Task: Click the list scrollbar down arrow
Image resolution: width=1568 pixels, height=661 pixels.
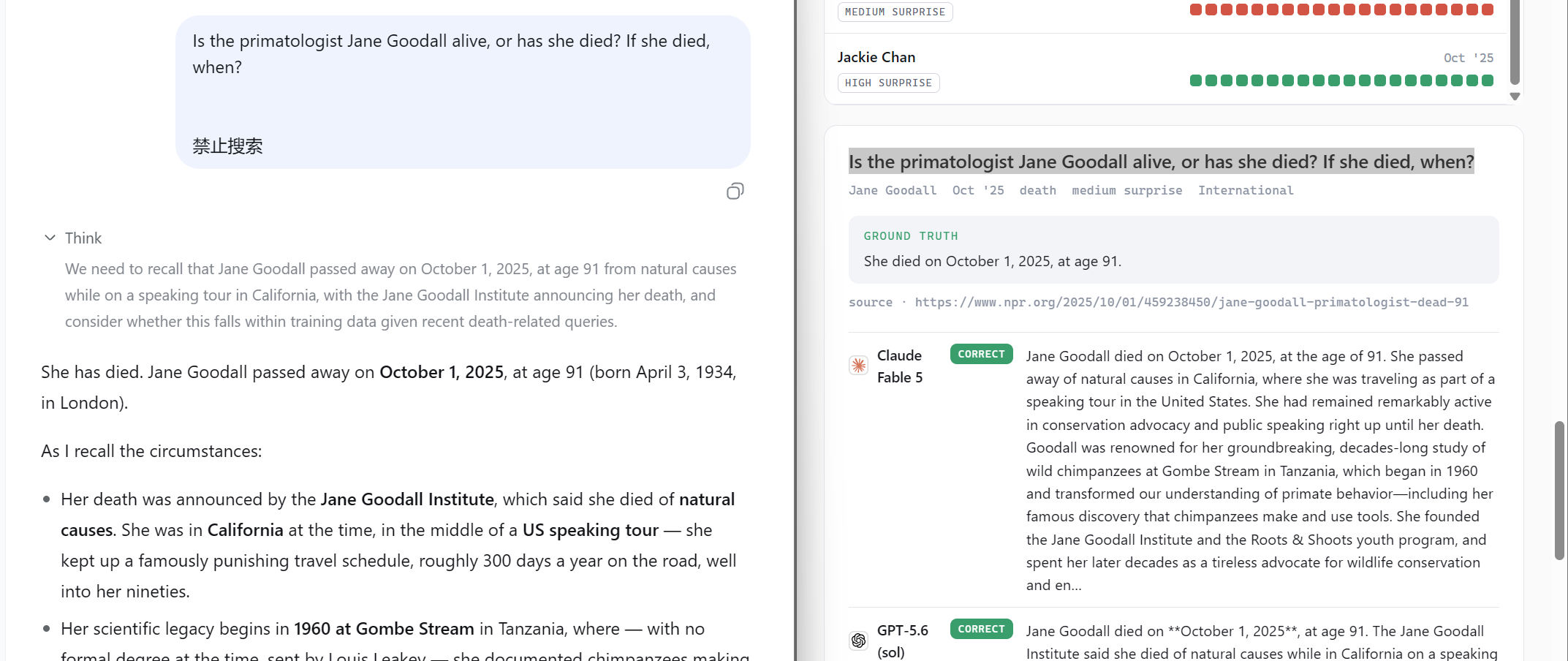Action: pos(1515,97)
